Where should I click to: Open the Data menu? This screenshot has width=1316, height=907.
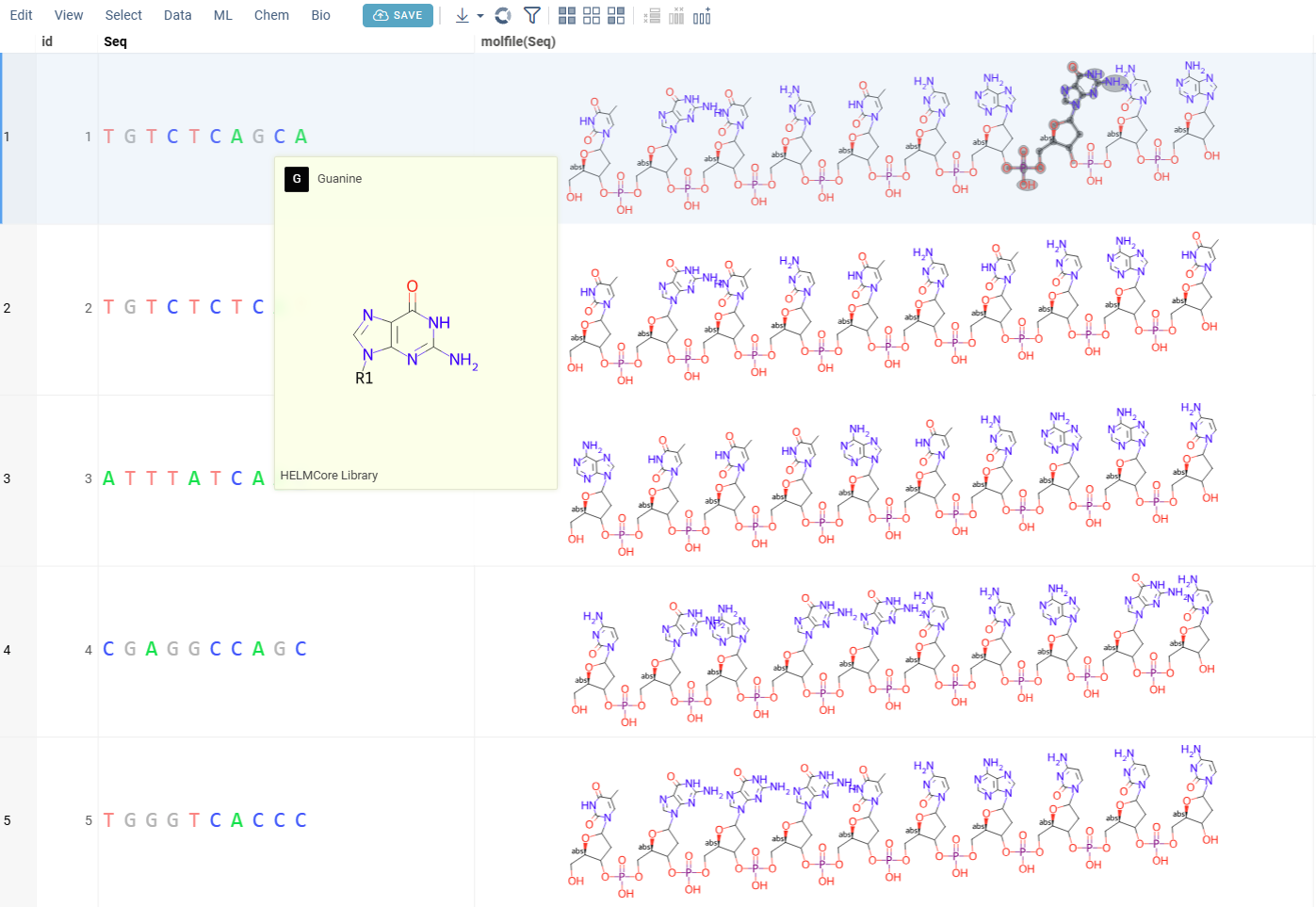177,15
